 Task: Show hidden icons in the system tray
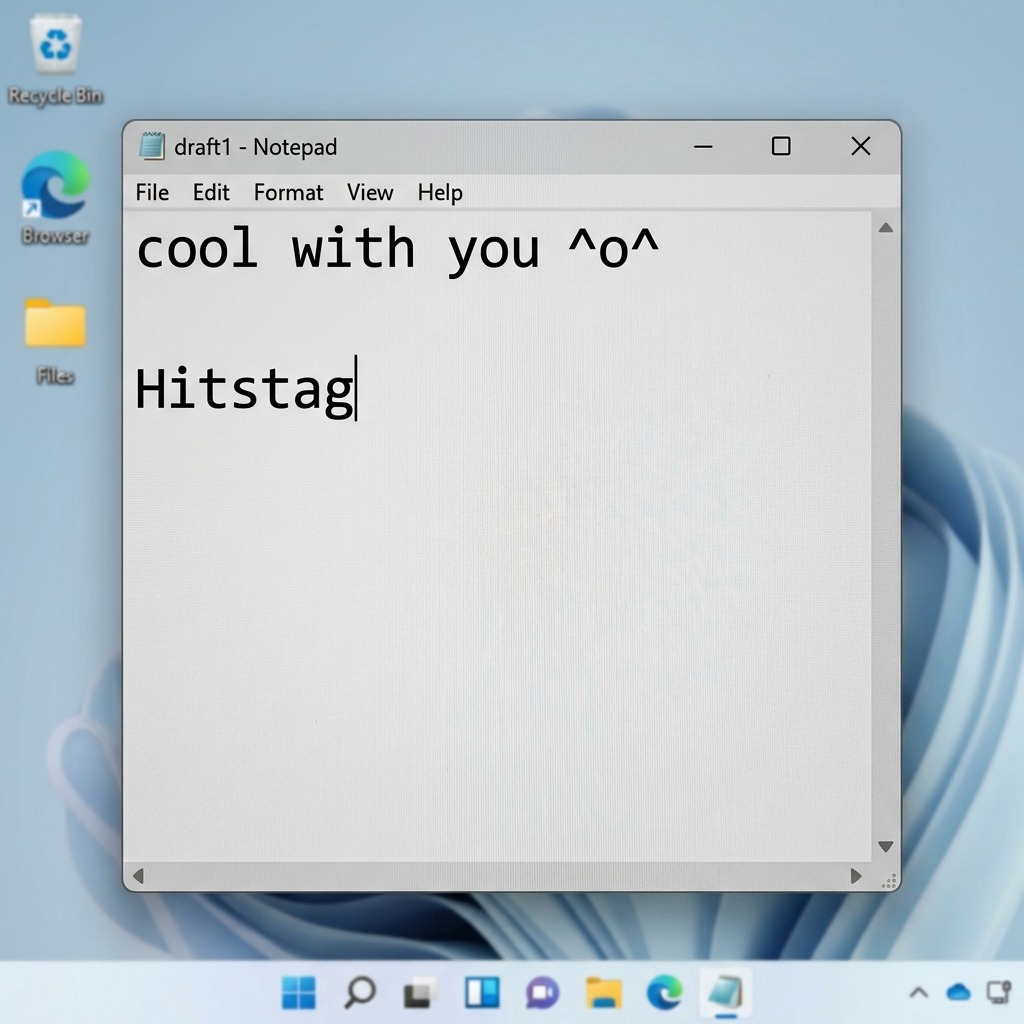pos(919,993)
